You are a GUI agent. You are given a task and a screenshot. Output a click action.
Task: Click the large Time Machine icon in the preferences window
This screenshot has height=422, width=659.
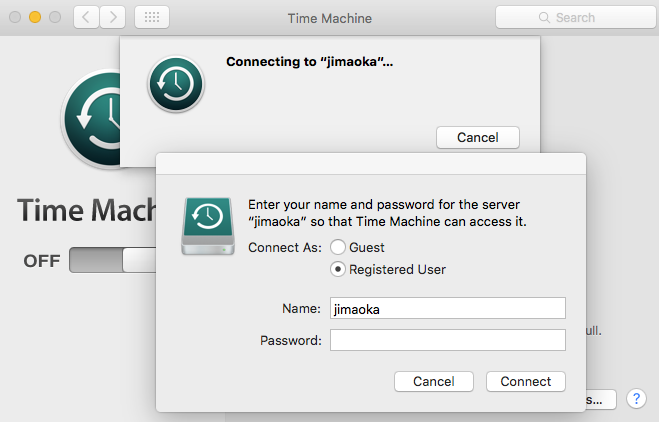(x=90, y=119)
